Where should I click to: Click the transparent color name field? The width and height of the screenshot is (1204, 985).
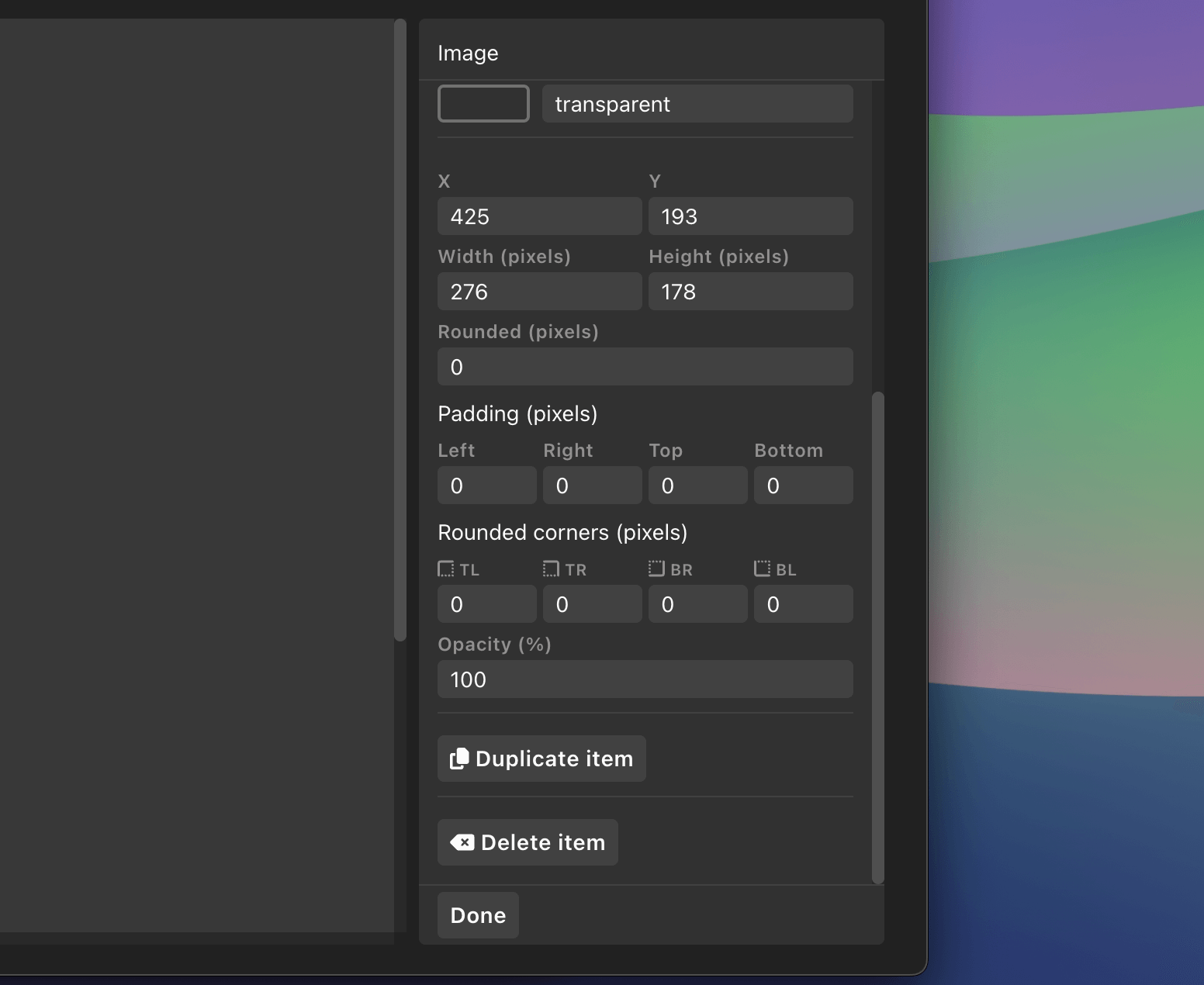coord(696,103)
